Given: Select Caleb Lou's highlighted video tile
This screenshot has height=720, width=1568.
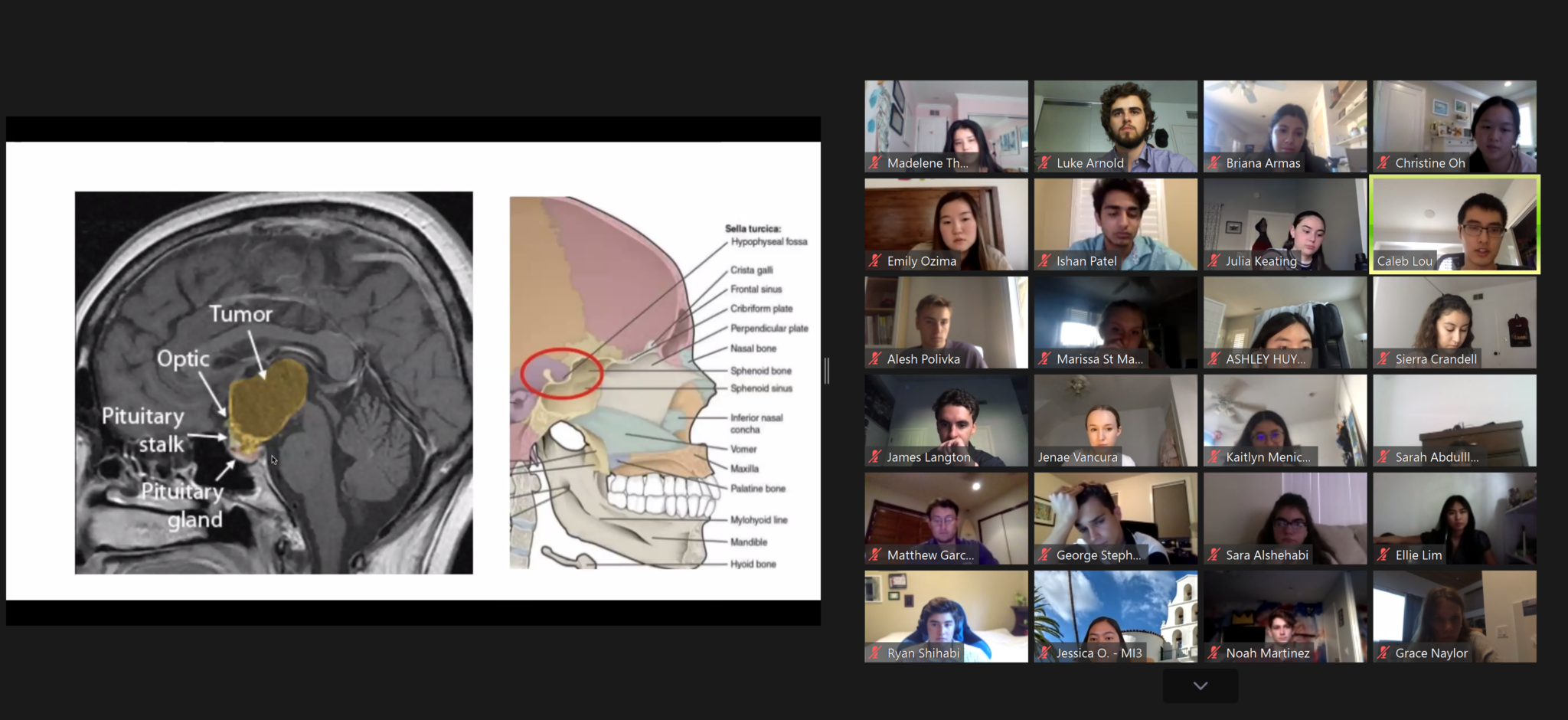Looking at the screenshot, I should (1454, 224).
